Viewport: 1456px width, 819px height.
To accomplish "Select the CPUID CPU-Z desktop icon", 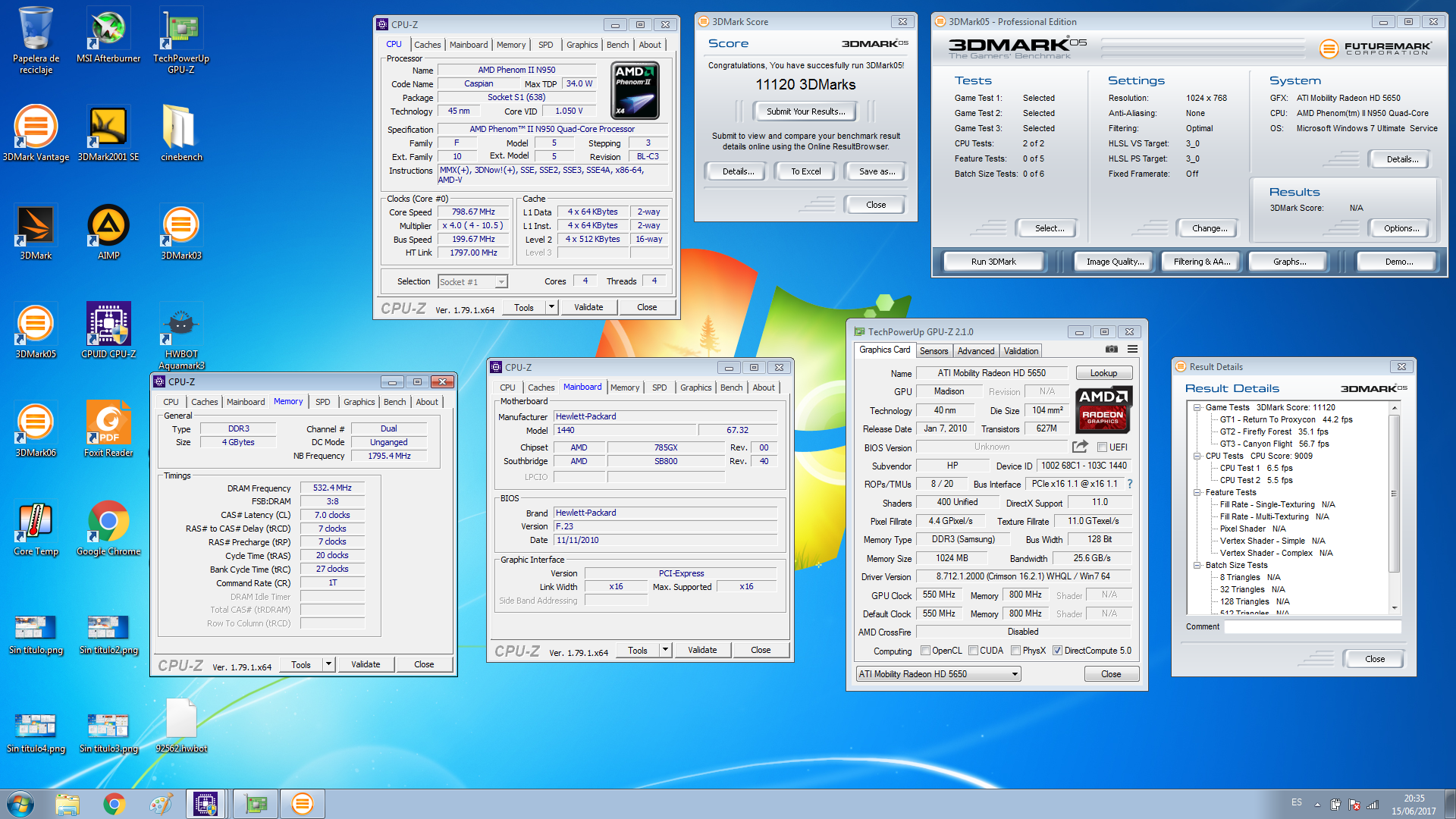I will pos(108,331).
